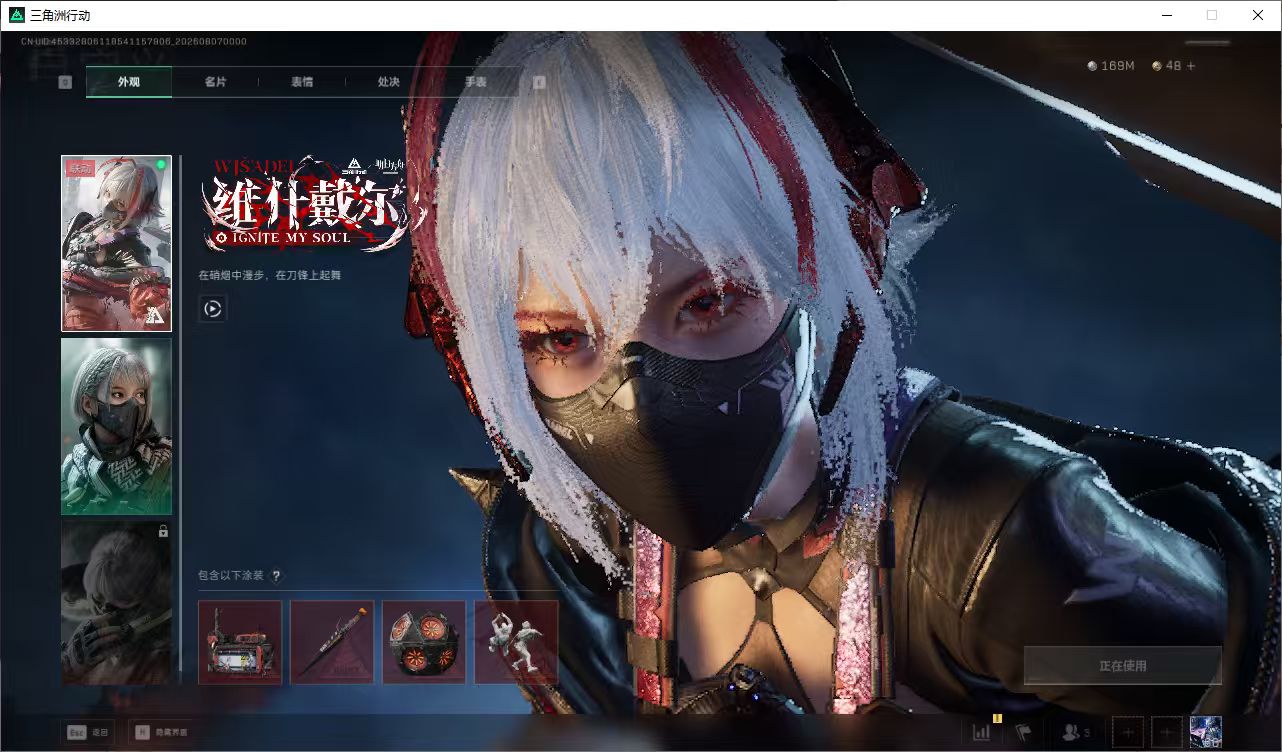Click the second empty squad plus slot
The image size is (1282, 752).
click(1167, 732)
